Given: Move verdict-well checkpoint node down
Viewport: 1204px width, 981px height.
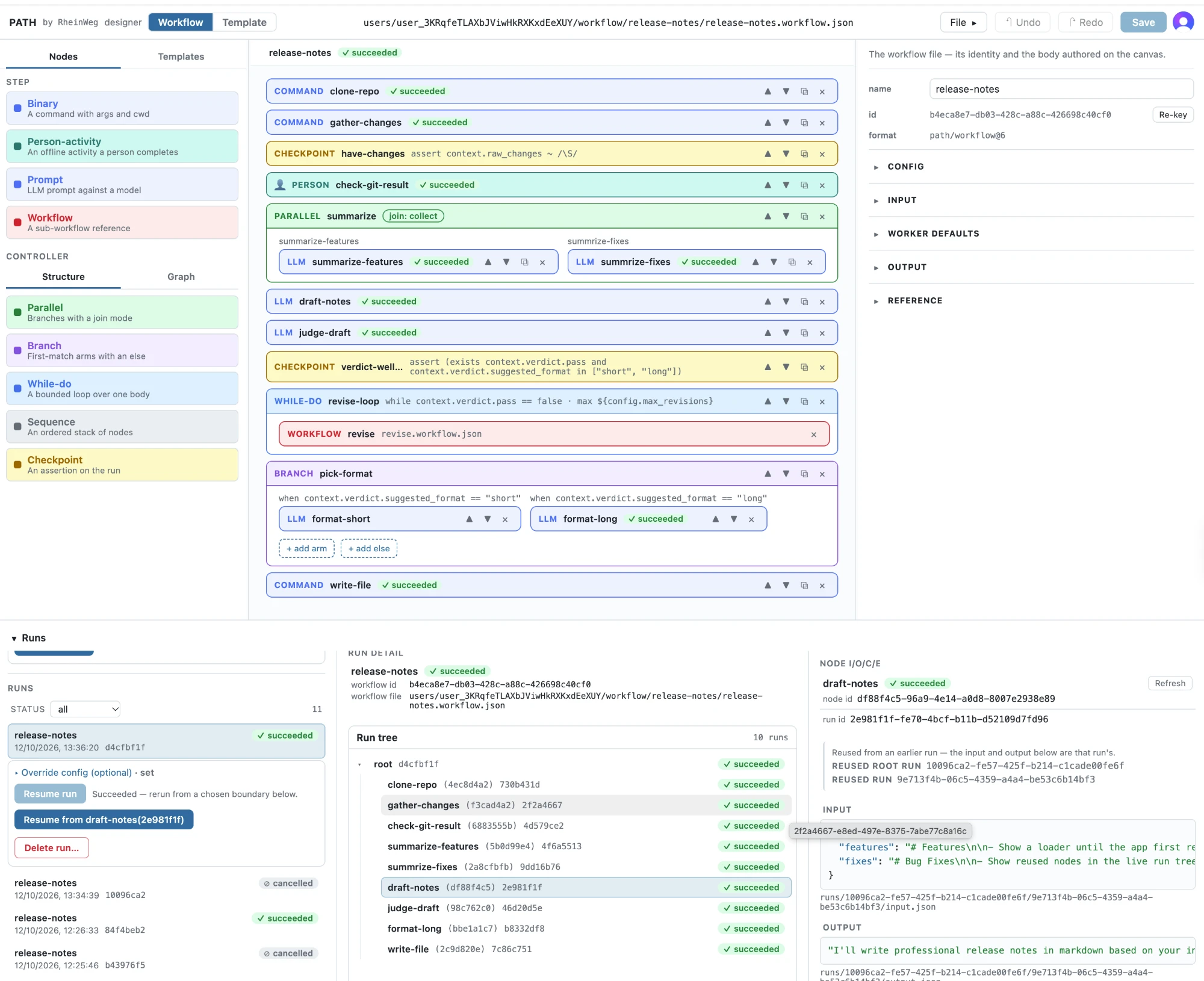Looking at the screenshot, I should 786,367.
